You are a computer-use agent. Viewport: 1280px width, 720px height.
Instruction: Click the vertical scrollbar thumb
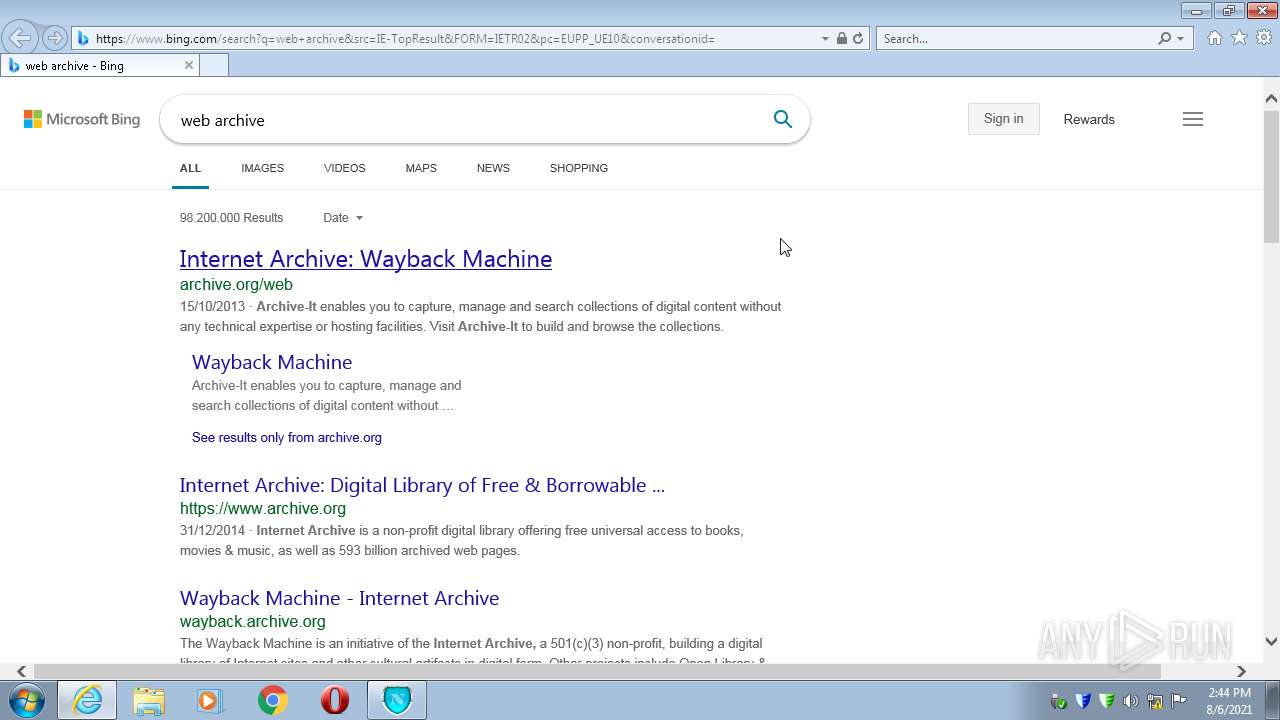tap(1271, 175)
